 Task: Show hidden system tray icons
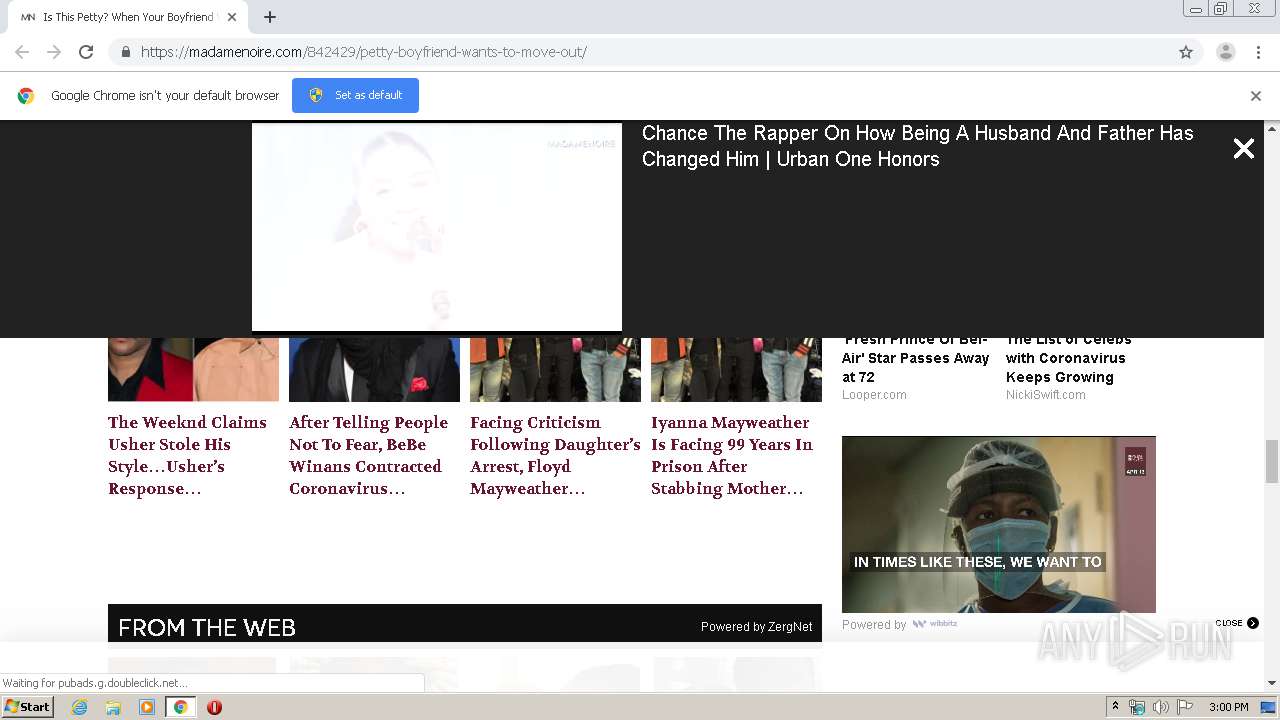click(1115, 707)
